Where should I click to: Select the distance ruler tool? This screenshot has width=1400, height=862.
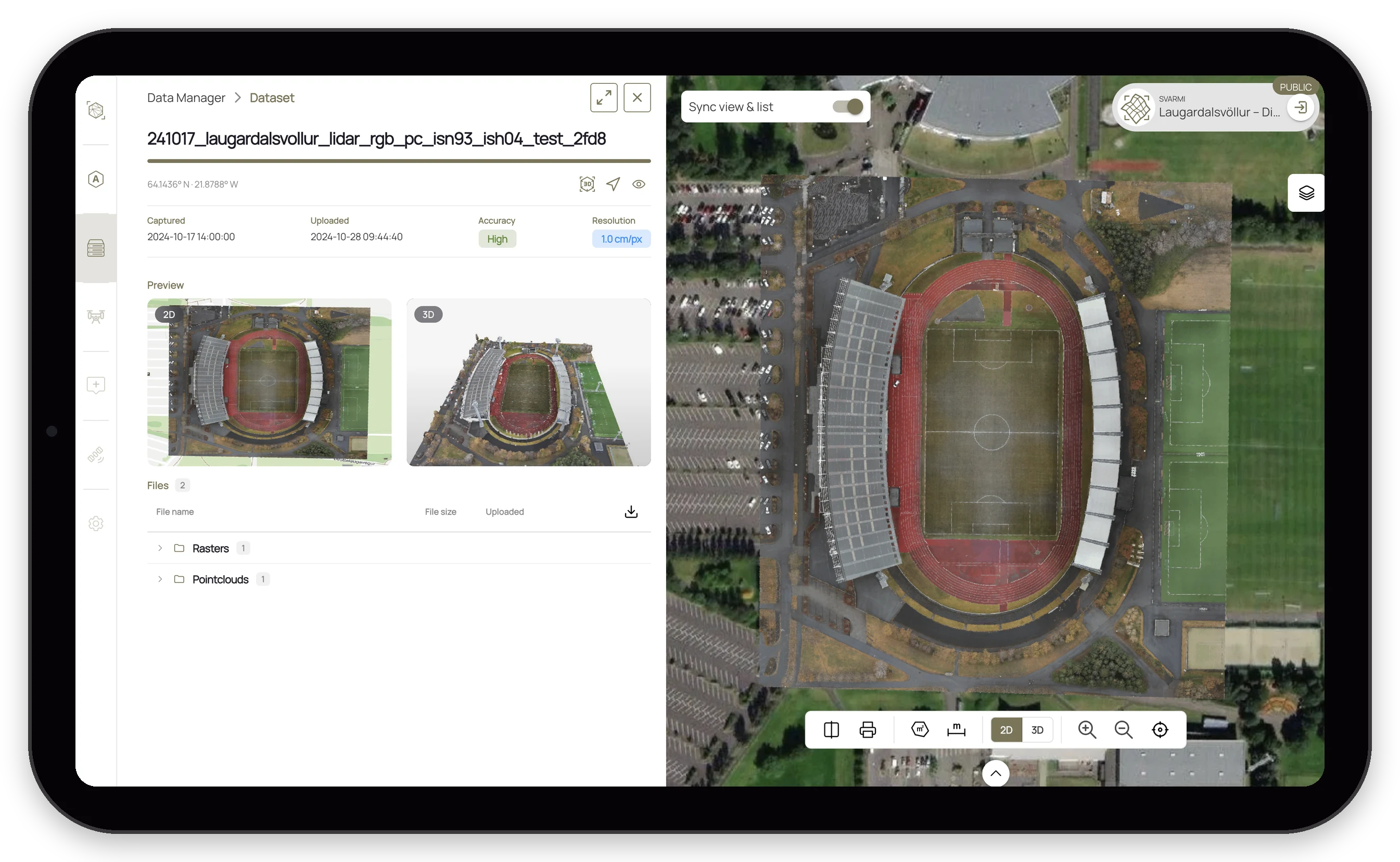(957, 730)
